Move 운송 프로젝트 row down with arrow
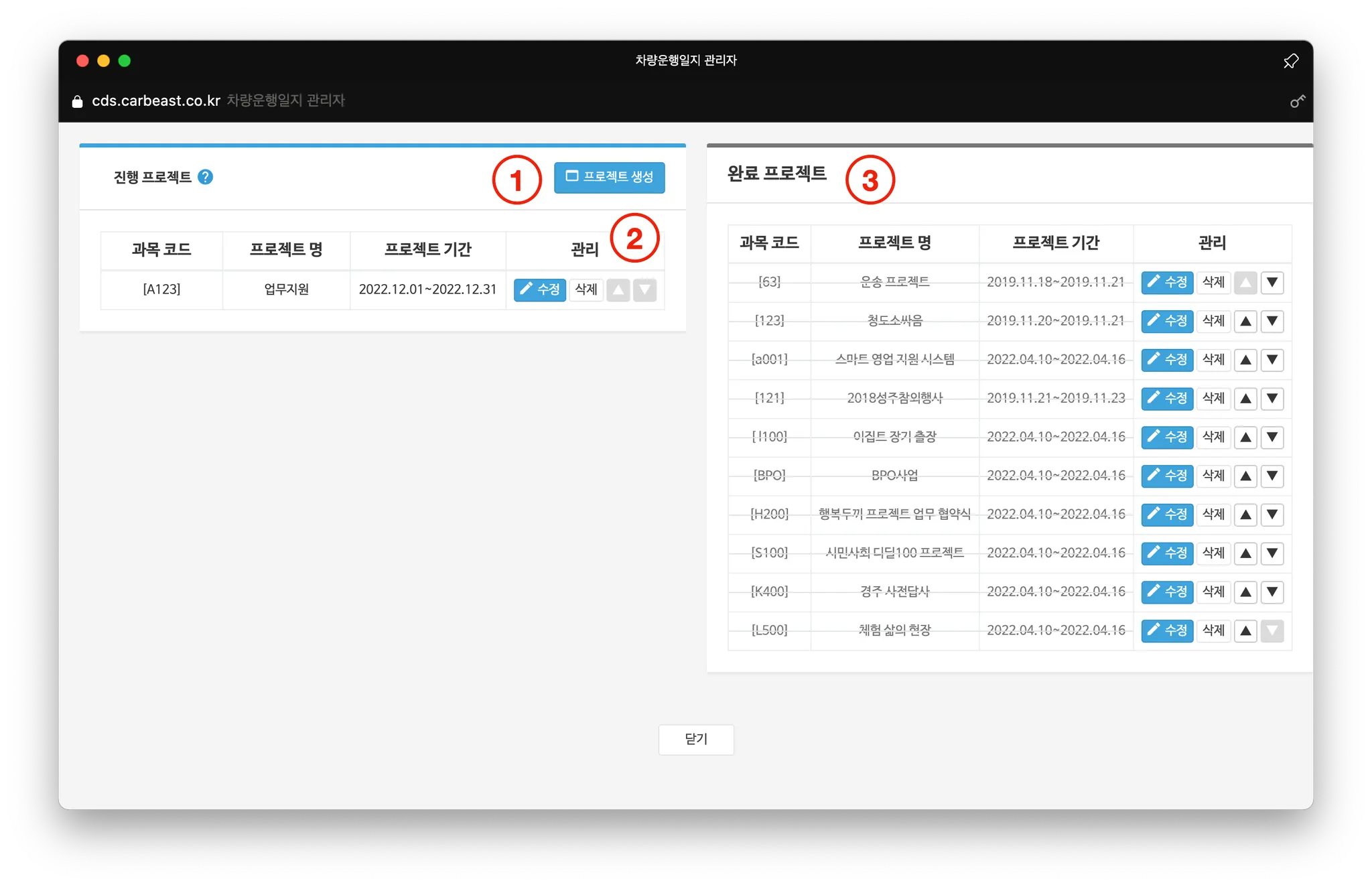Viewport: 1372px width, 887px height. [x=1272, y=282]
